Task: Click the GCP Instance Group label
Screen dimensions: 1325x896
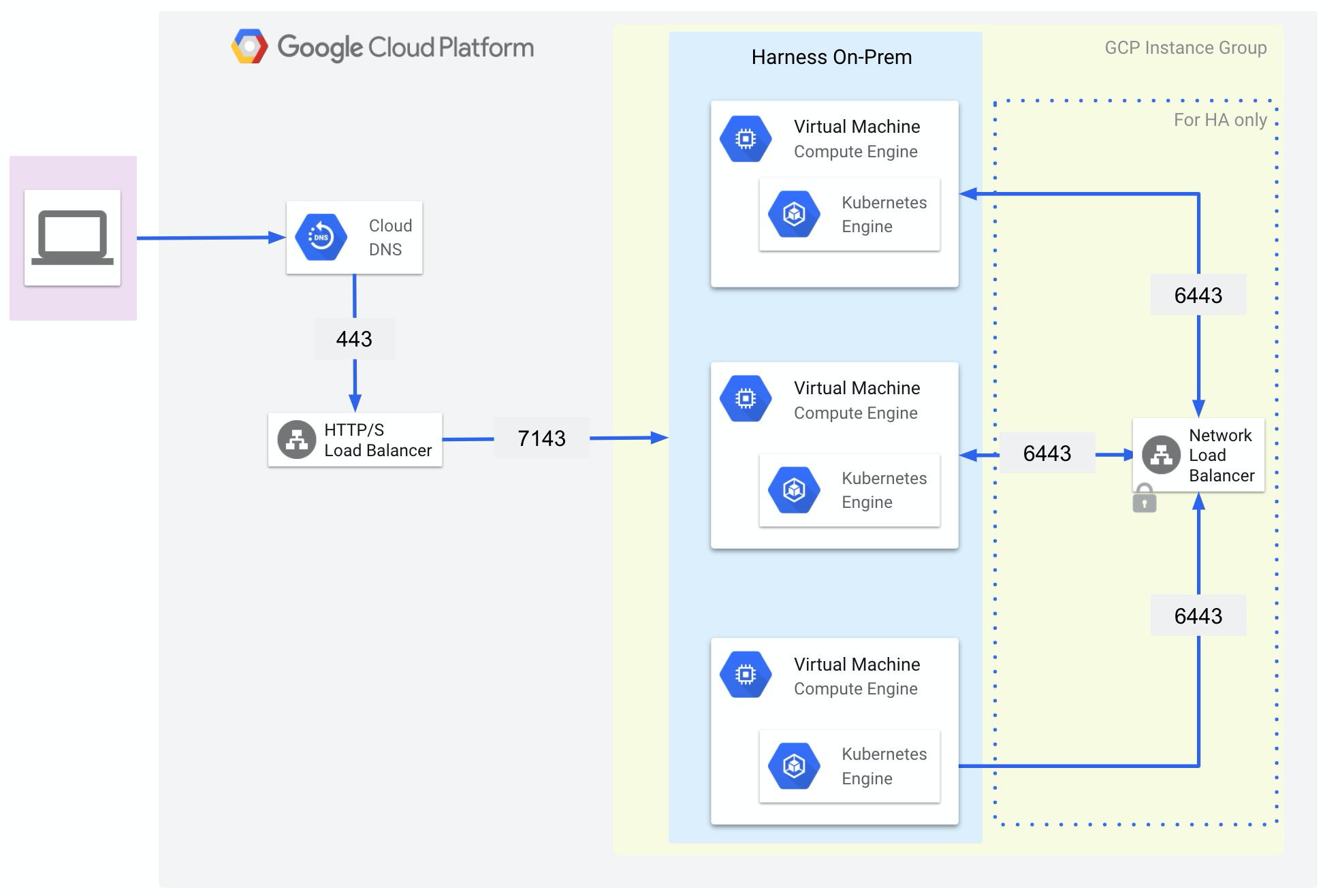Action: pos(1185,48)
